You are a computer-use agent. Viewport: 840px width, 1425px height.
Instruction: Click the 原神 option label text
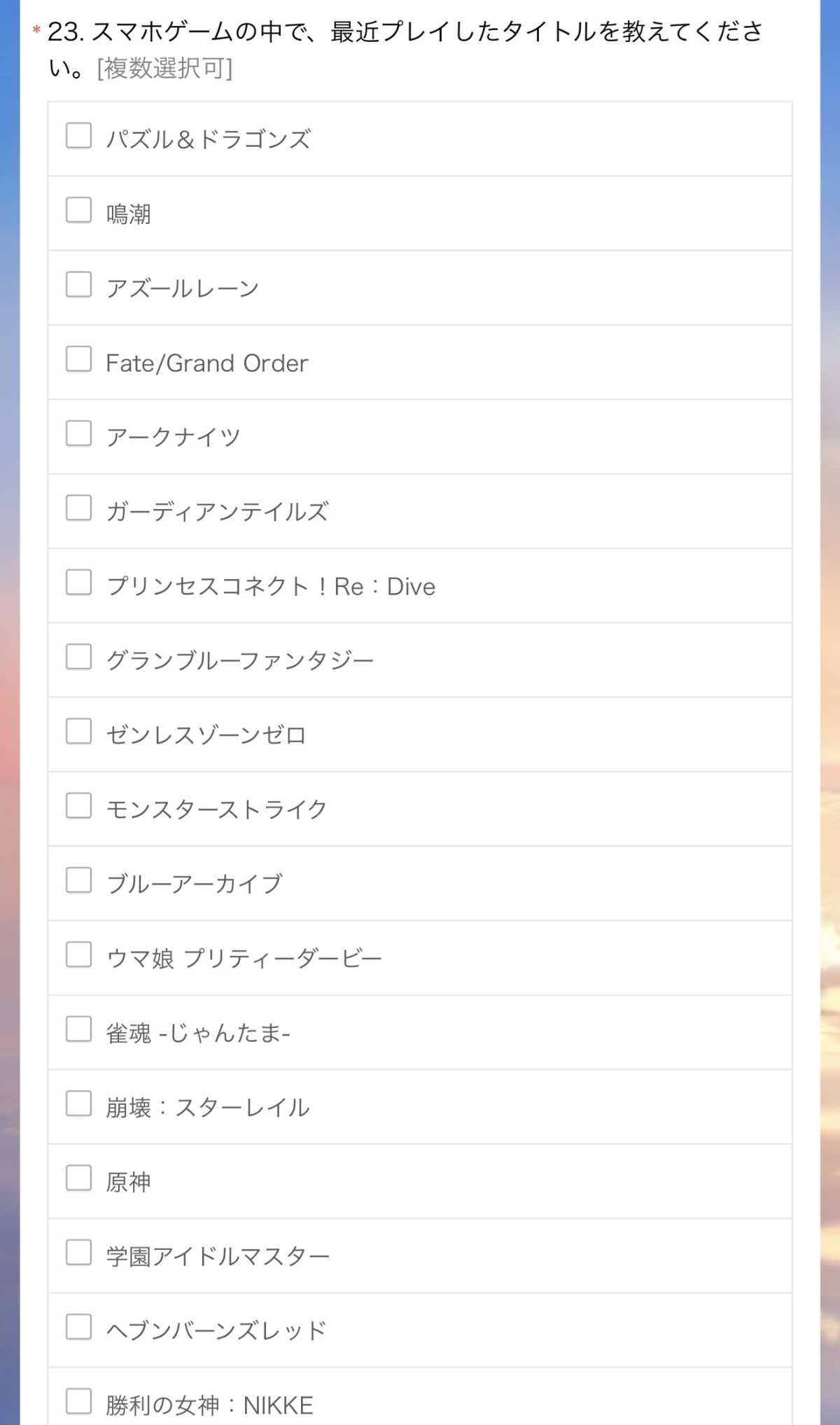(x=128, y=1183)
